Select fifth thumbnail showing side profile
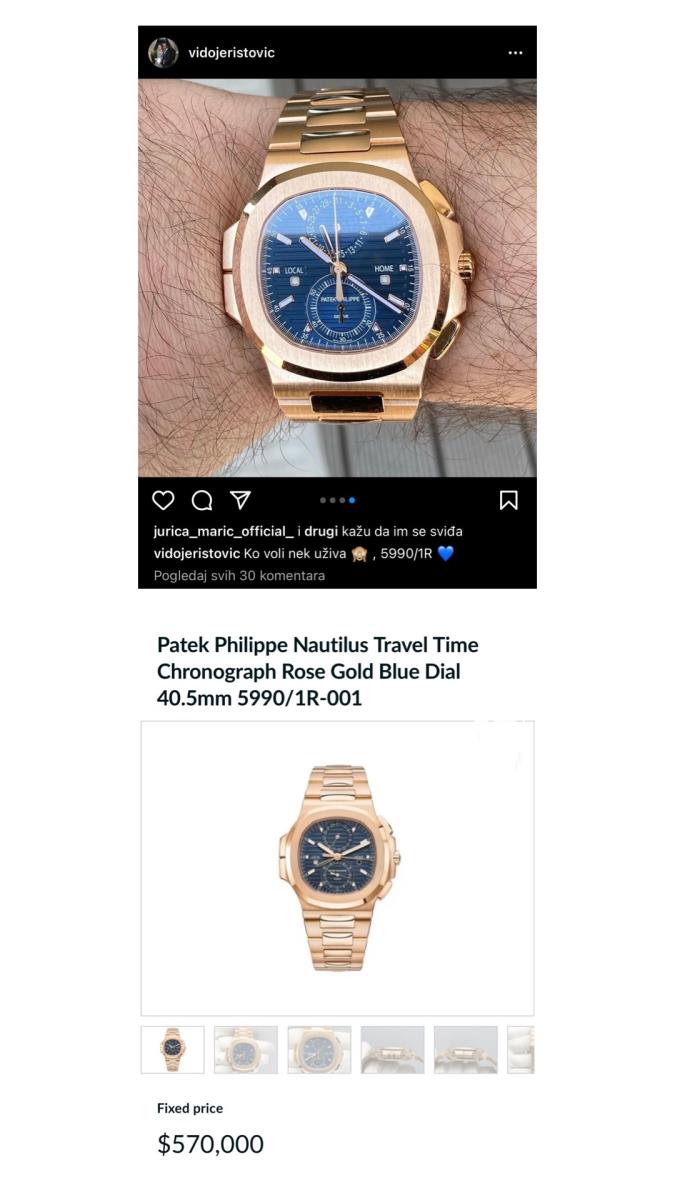 (466, 1050)
